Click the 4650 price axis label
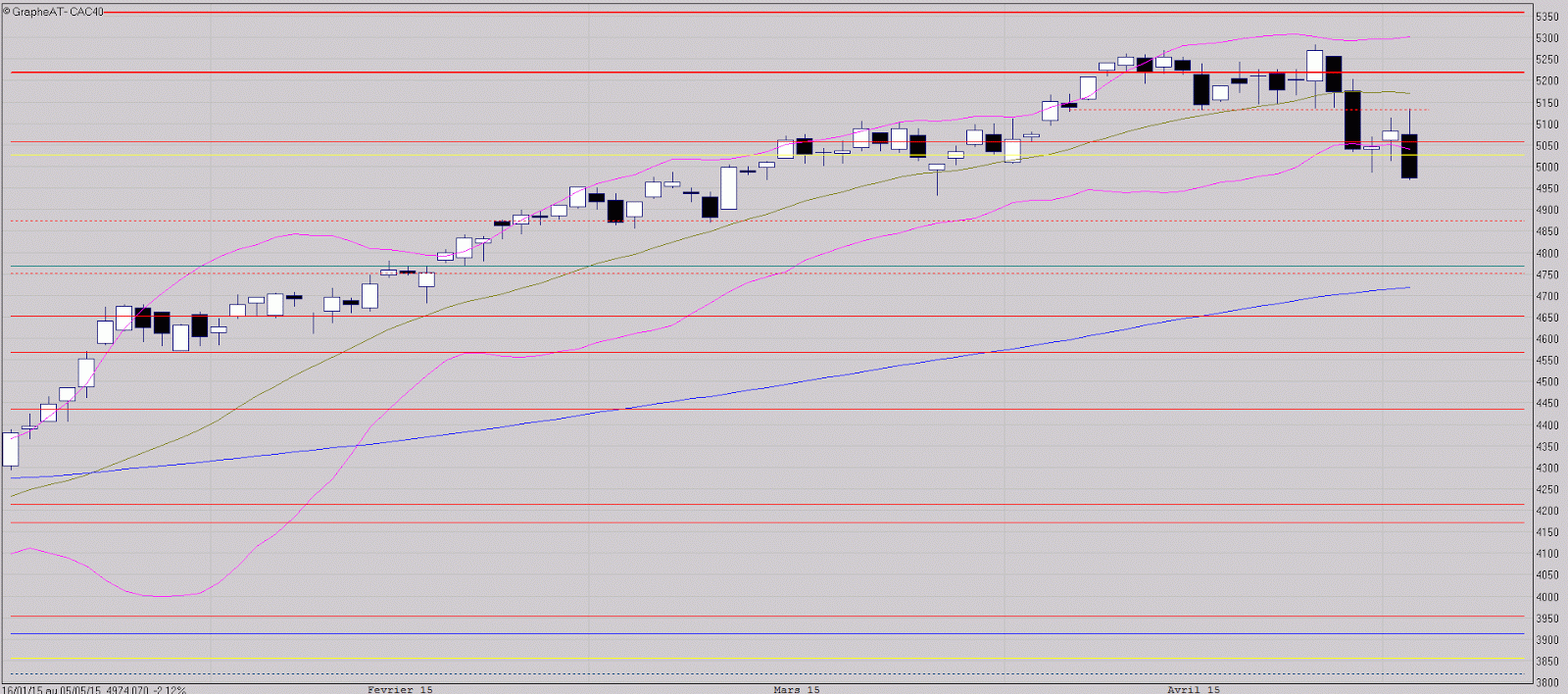1568x694 pixels. (x=1547, y=318)
